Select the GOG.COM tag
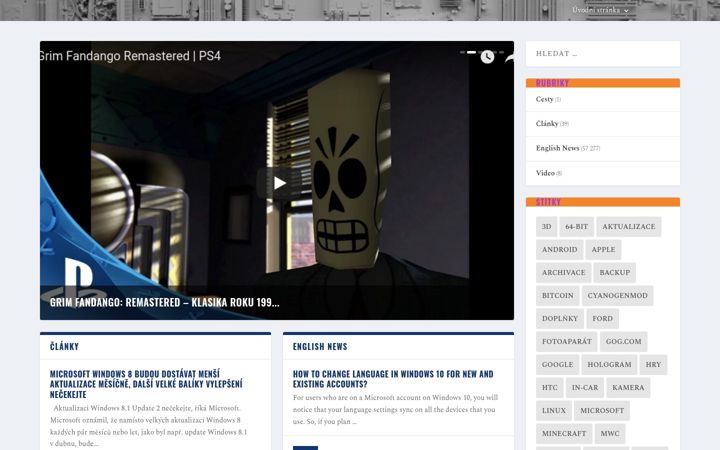Viewport: 720px width, 450px height. (x=623, y=341)
